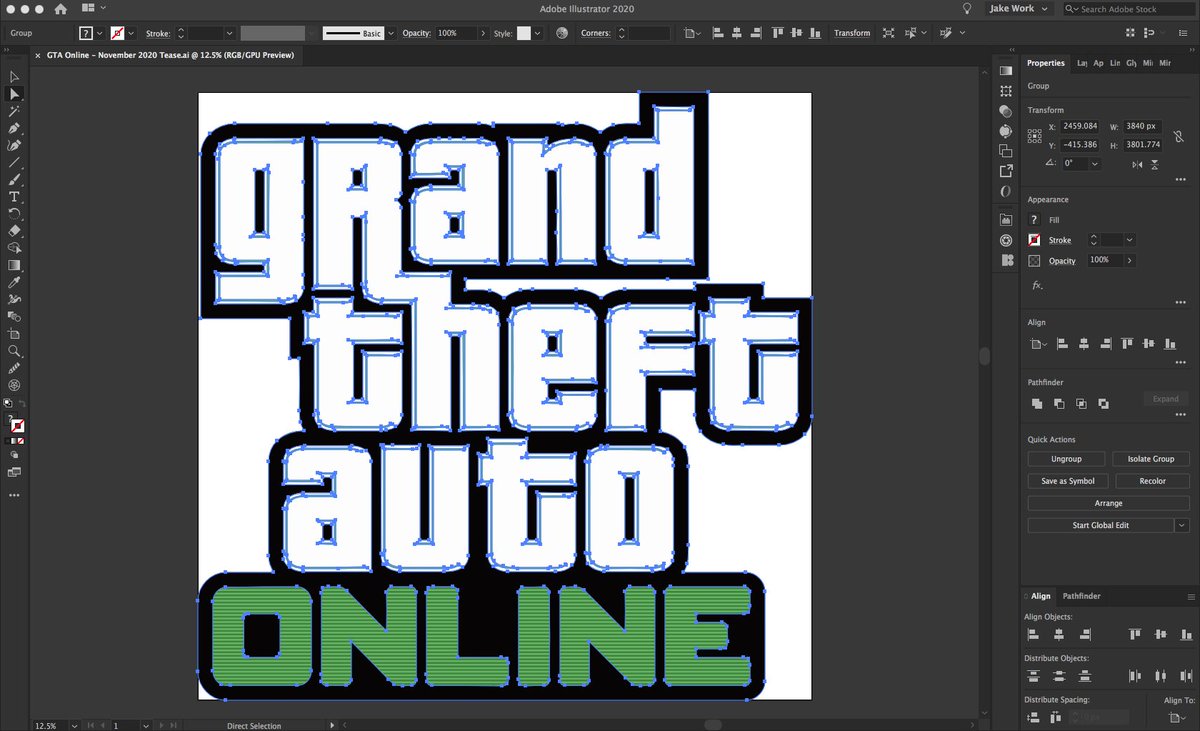Open the Home screen icon
Viewport: 1200px width, 731px height.
point(61,9)
